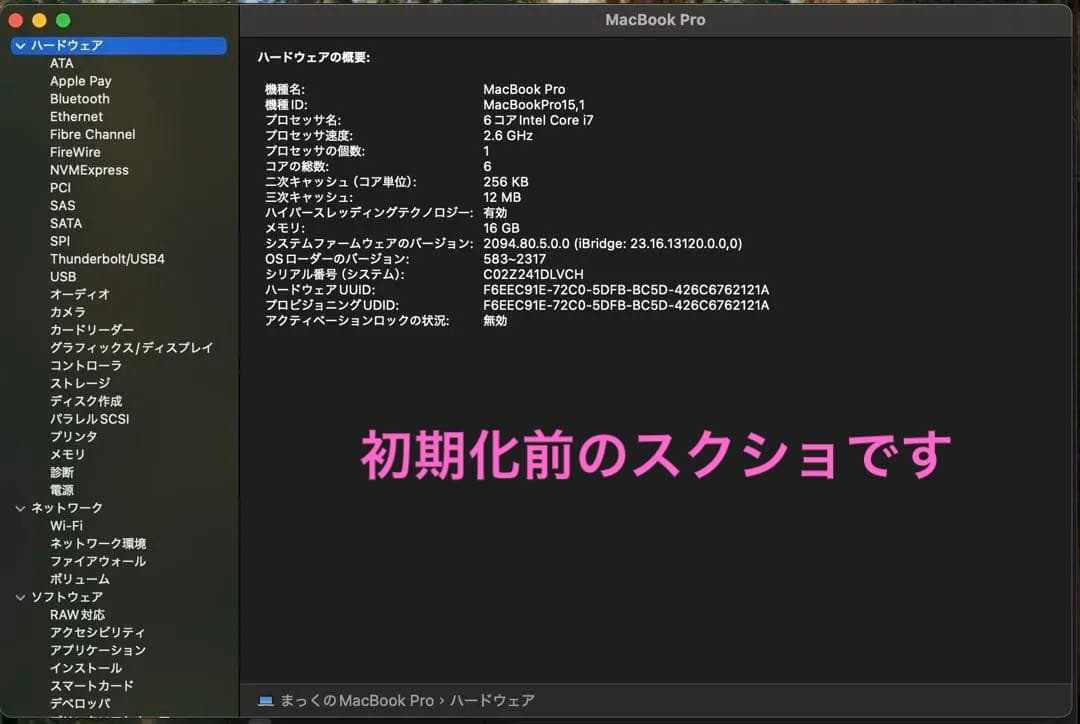Image resolution: width=1080 pixels, height=724 pixels.
Task: Select インストール in the sidebar
Action: [85, 668]
